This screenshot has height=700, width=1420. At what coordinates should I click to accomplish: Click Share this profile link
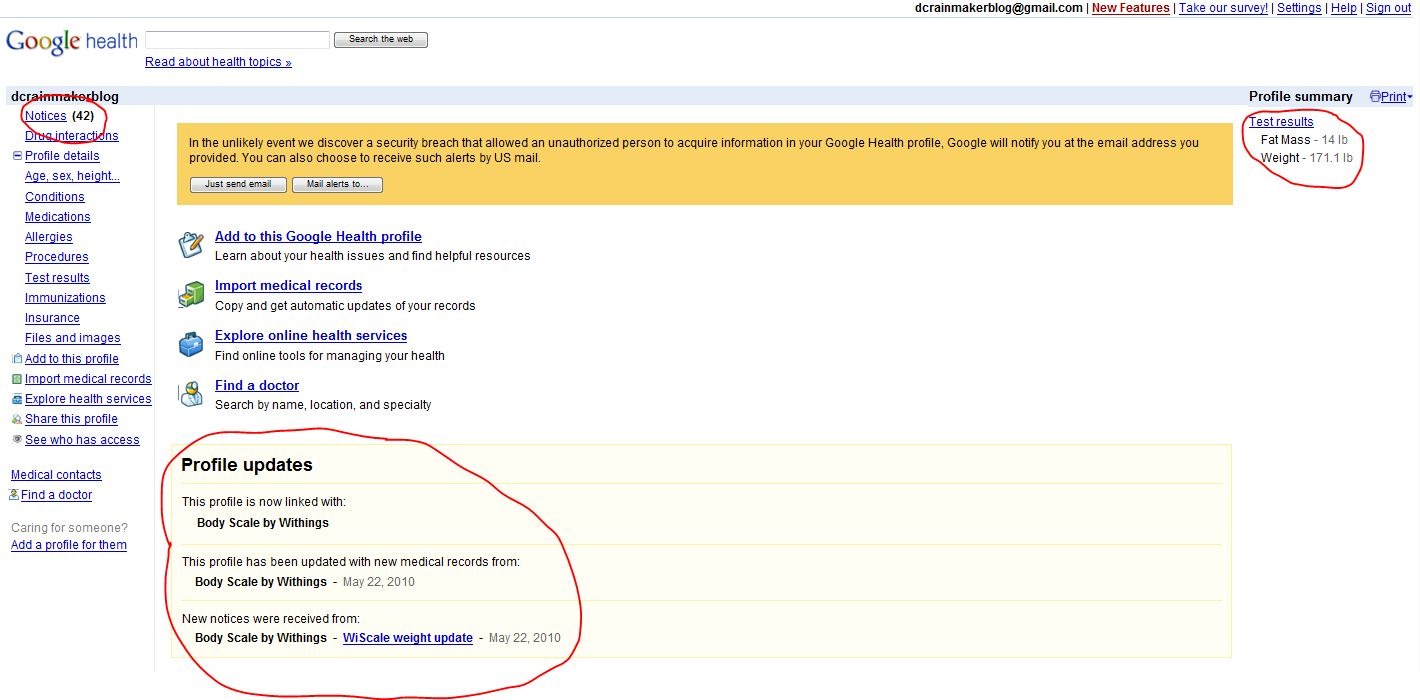71,419
